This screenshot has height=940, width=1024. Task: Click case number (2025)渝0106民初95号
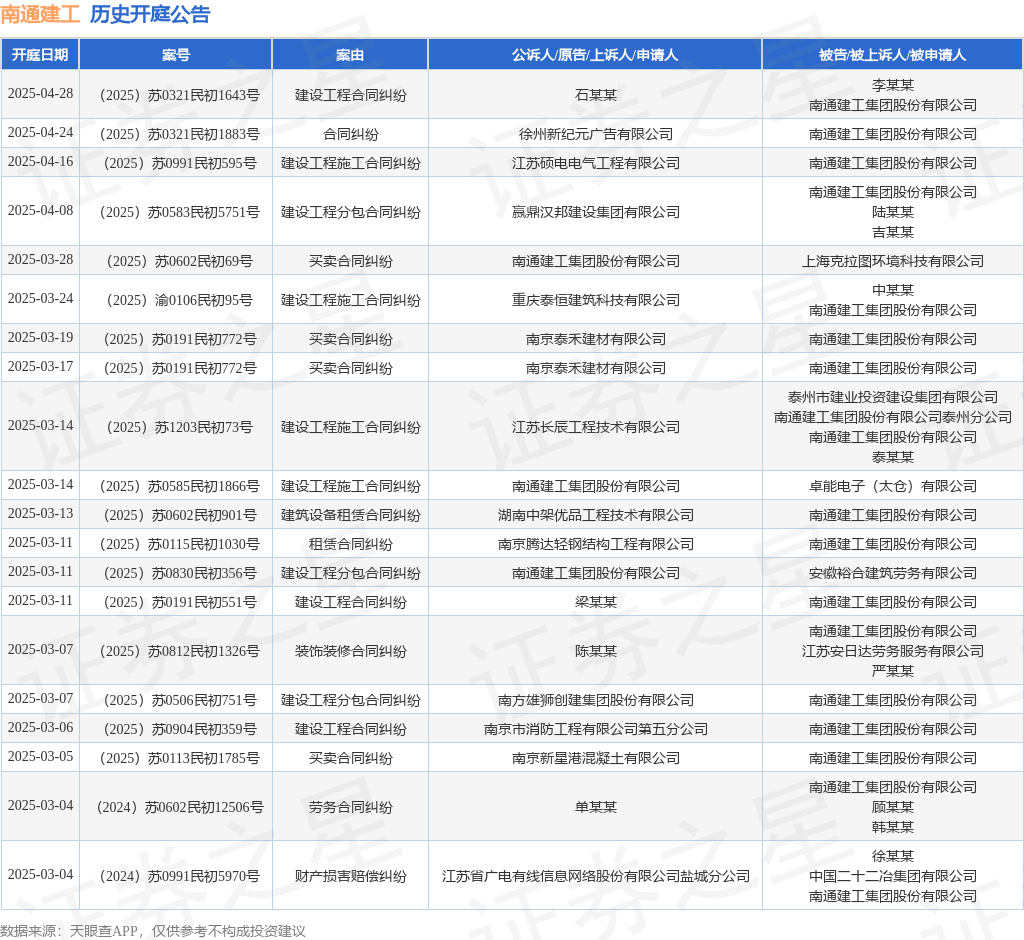(176, 300)
